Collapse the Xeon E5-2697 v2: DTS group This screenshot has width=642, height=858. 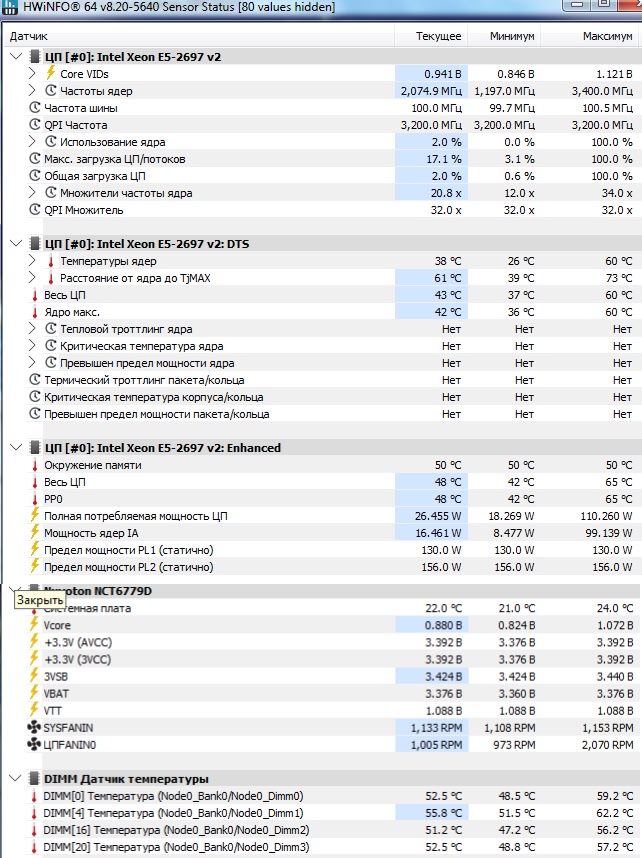coord(16,244)
